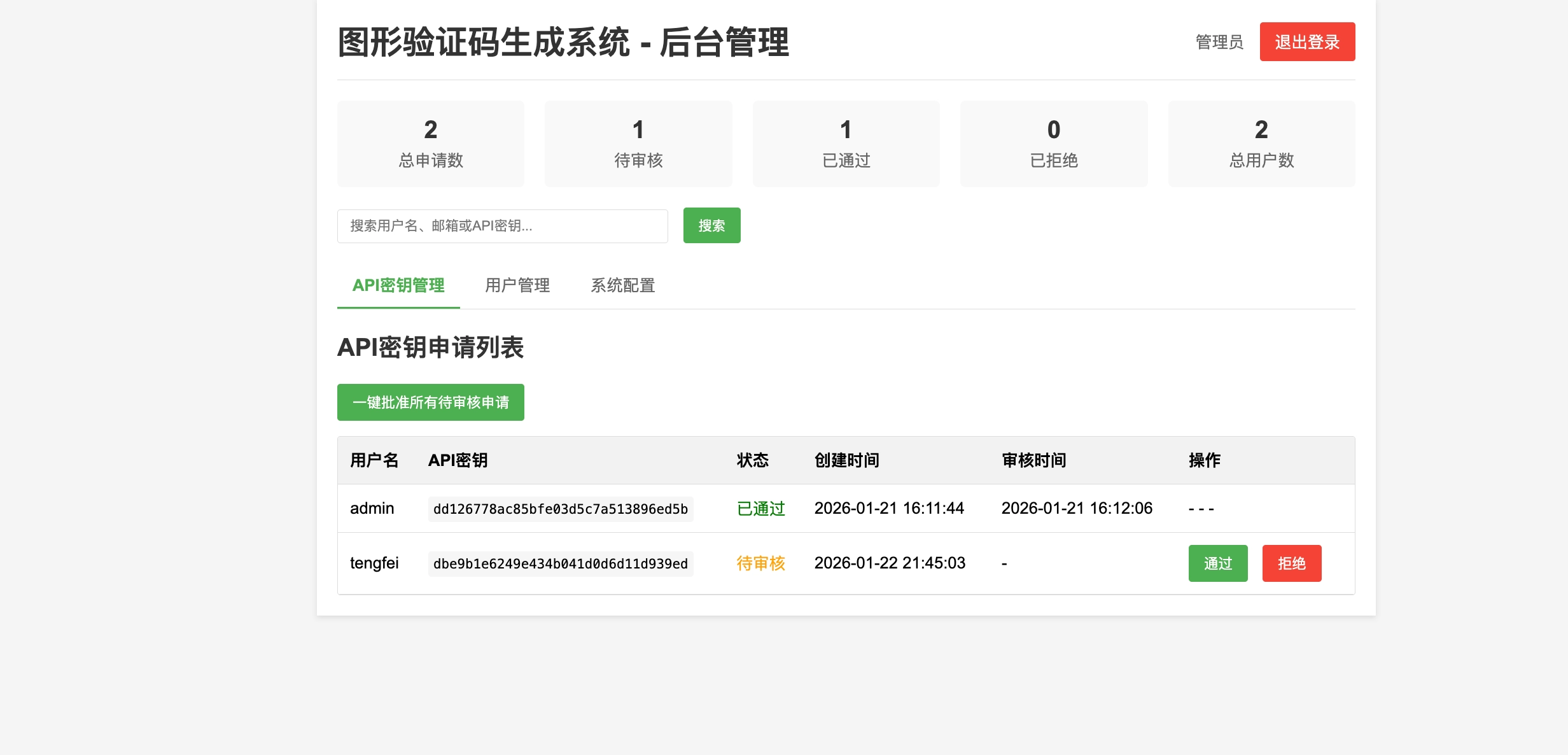Approve tengfei's request with 通过 button
Image resolution: width=1568 pixels, height=755 pixels.
1217,563
